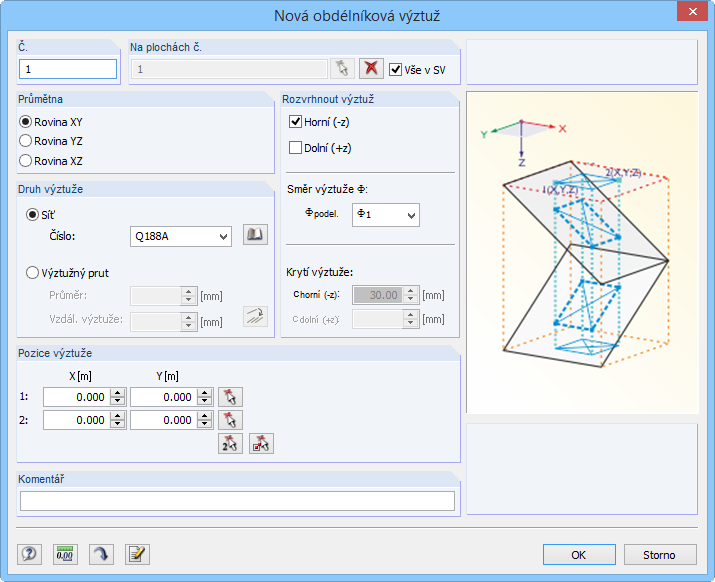The width and height of the screenshot is (715, 582).
Task: Click the Vzdál. výztuže spacing field
Action: click(156, 322)
